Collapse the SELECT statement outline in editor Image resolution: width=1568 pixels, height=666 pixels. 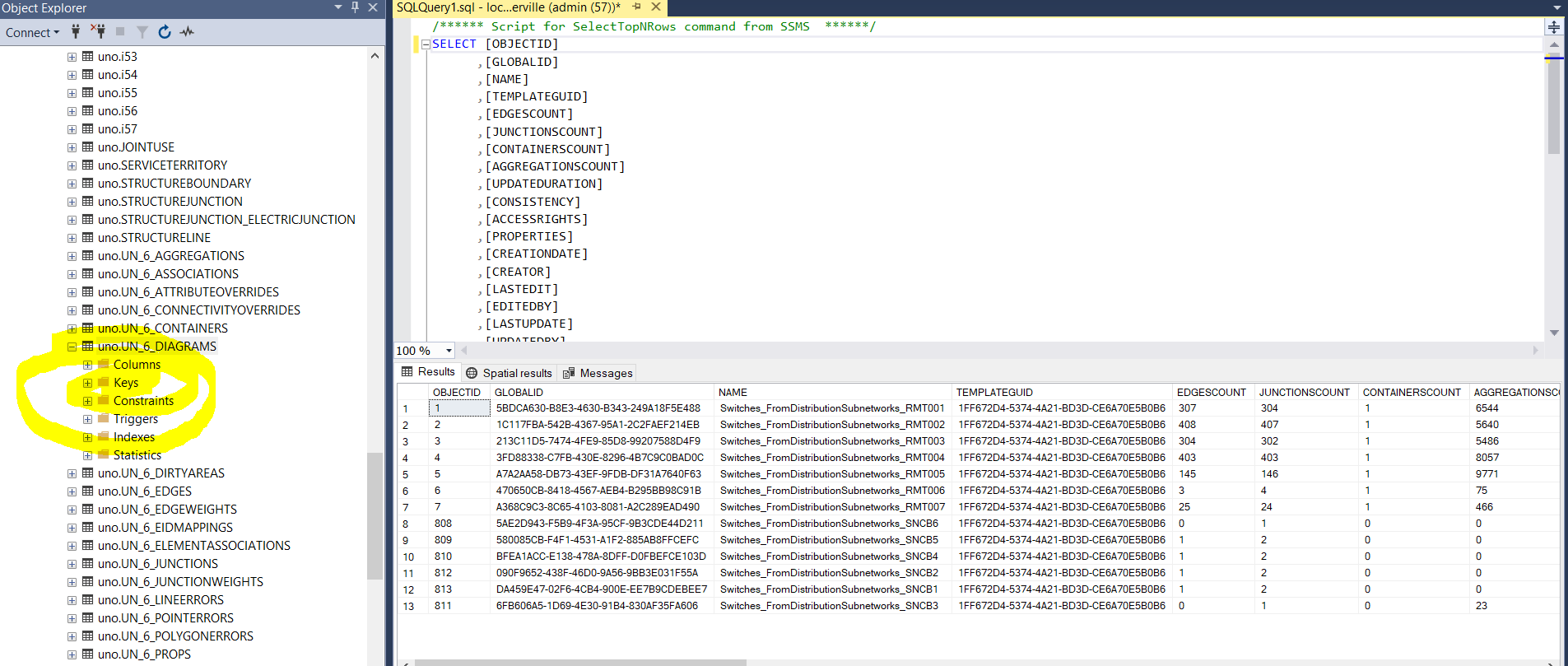426,44
